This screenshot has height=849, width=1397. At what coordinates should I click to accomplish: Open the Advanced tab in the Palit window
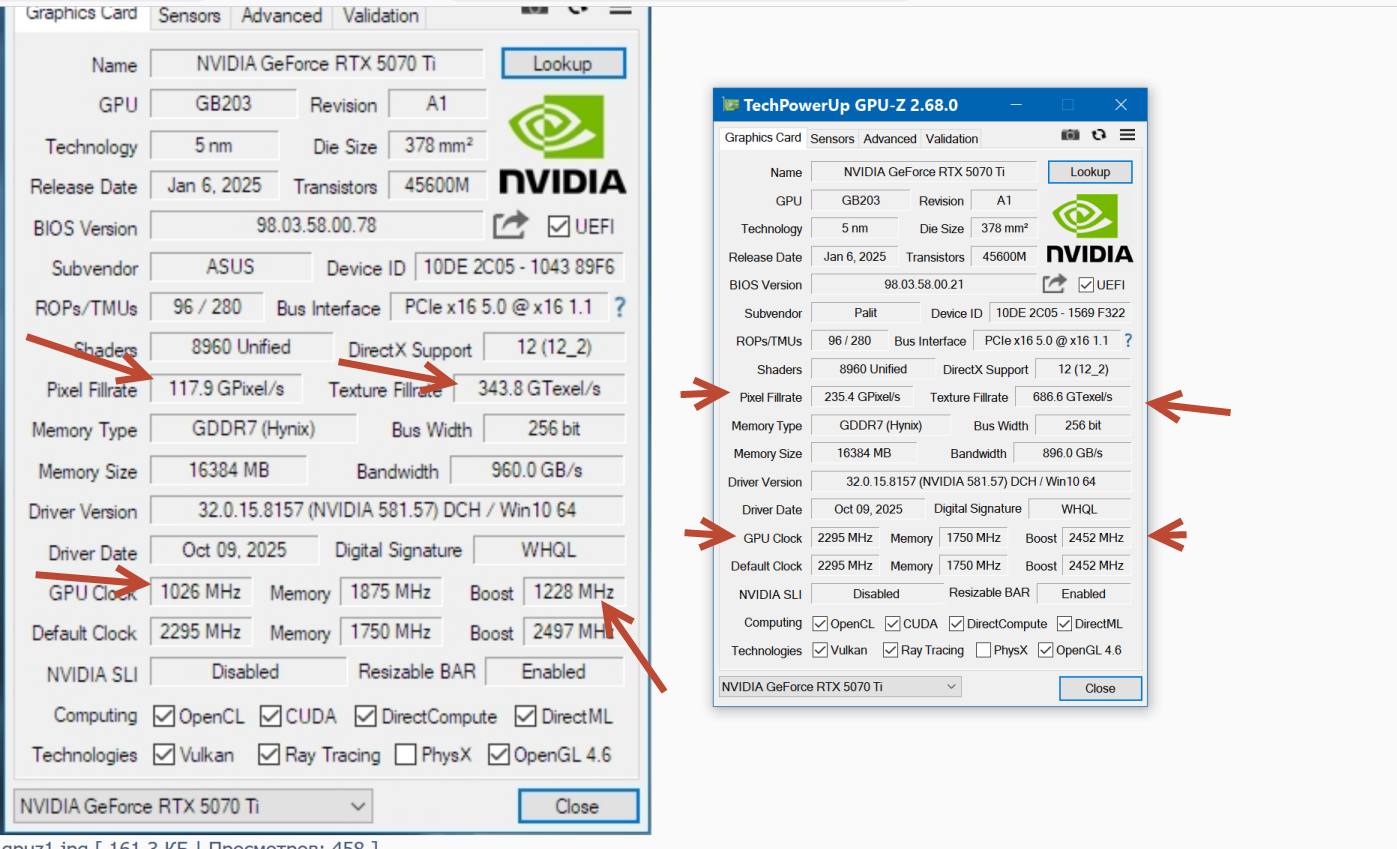tap(890, 139)
